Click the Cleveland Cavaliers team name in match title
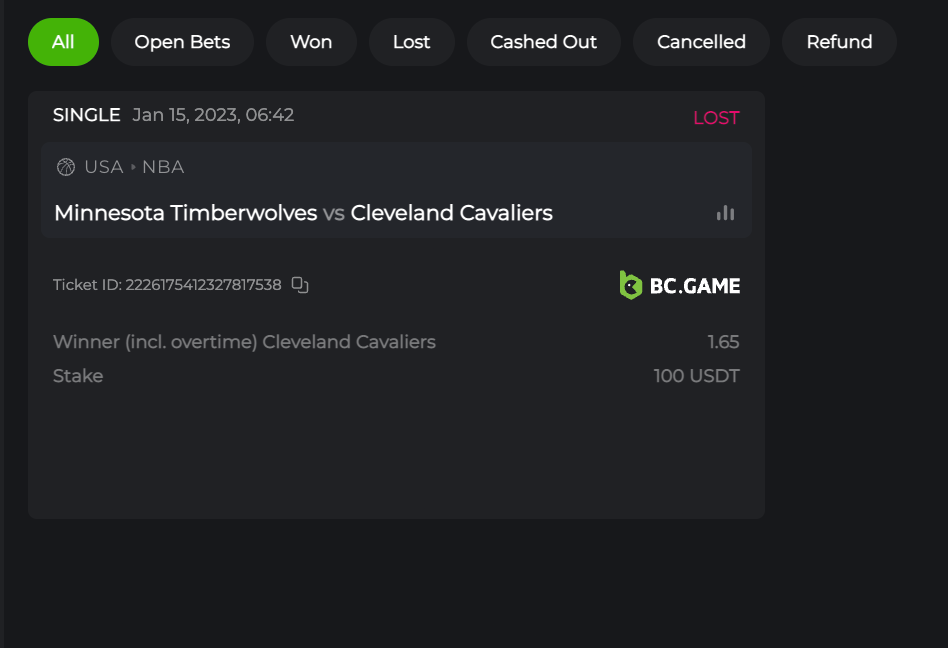The image size is (948, 648). 451,213
